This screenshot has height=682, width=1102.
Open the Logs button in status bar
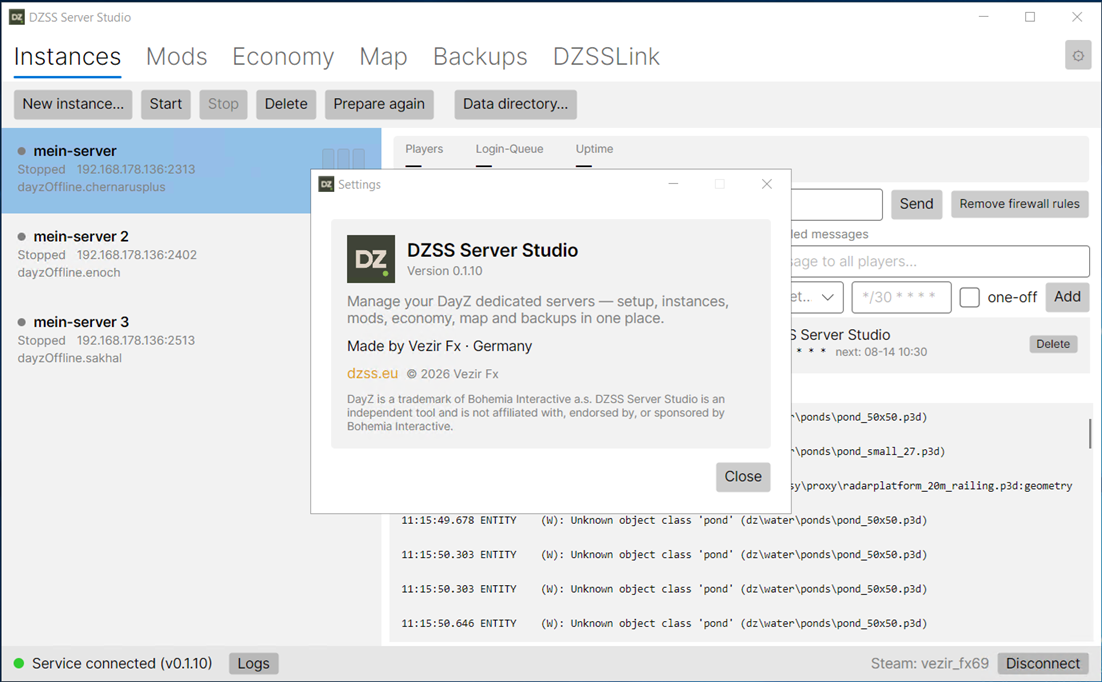point(253,664)
